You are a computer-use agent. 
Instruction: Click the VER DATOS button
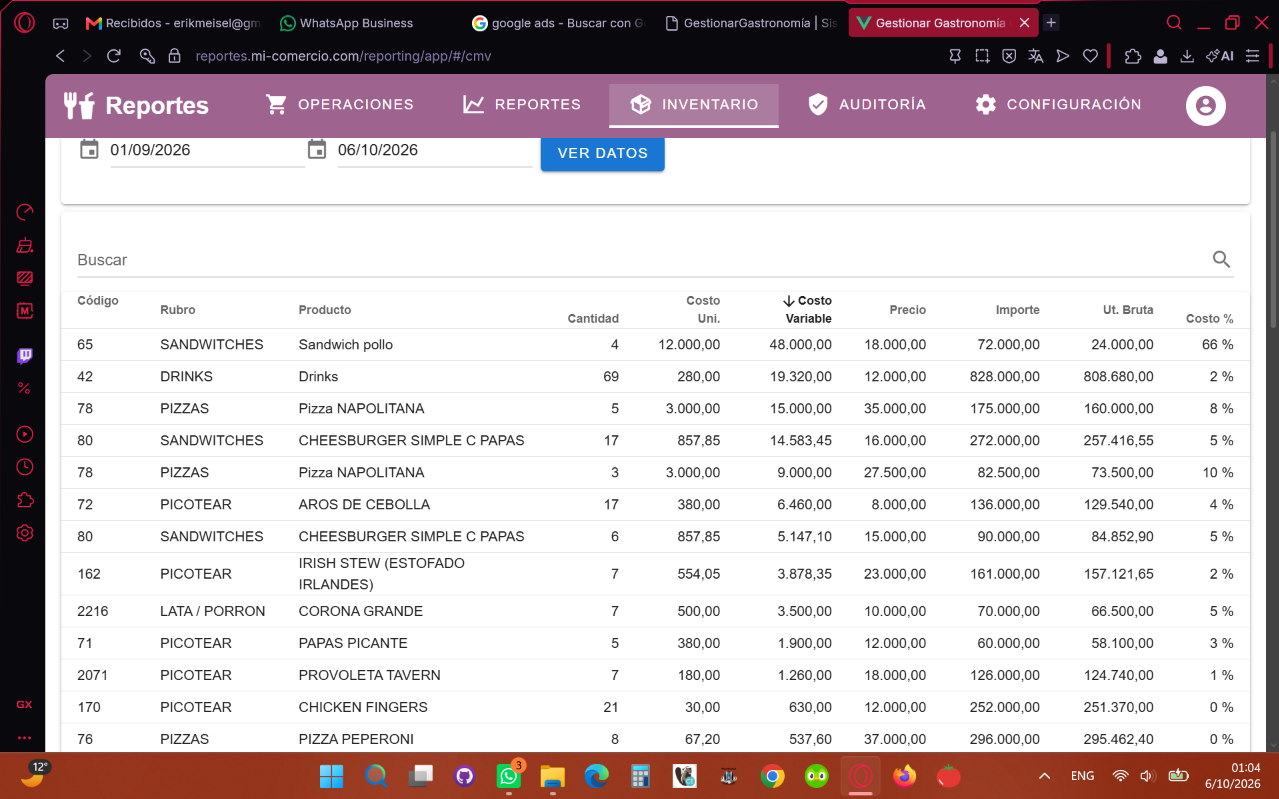pos(603,153)
